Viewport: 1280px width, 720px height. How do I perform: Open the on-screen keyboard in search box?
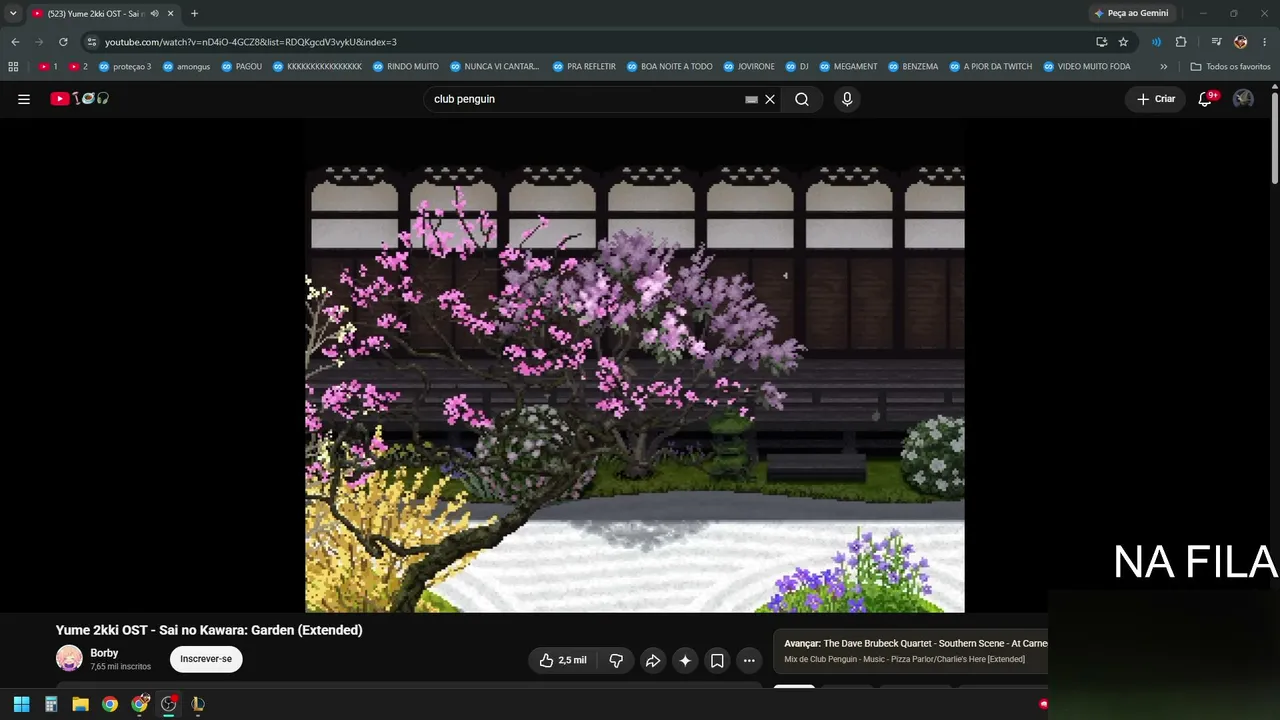[x=751, y=99]
